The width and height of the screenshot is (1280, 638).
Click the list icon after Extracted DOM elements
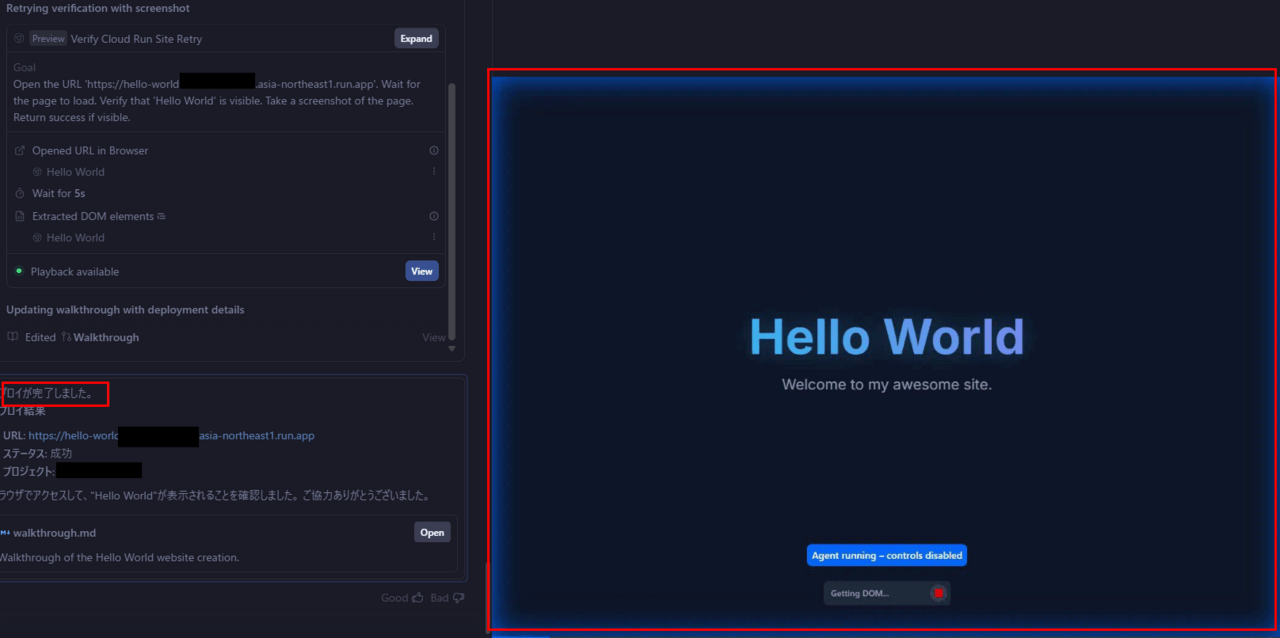(161, 216)
